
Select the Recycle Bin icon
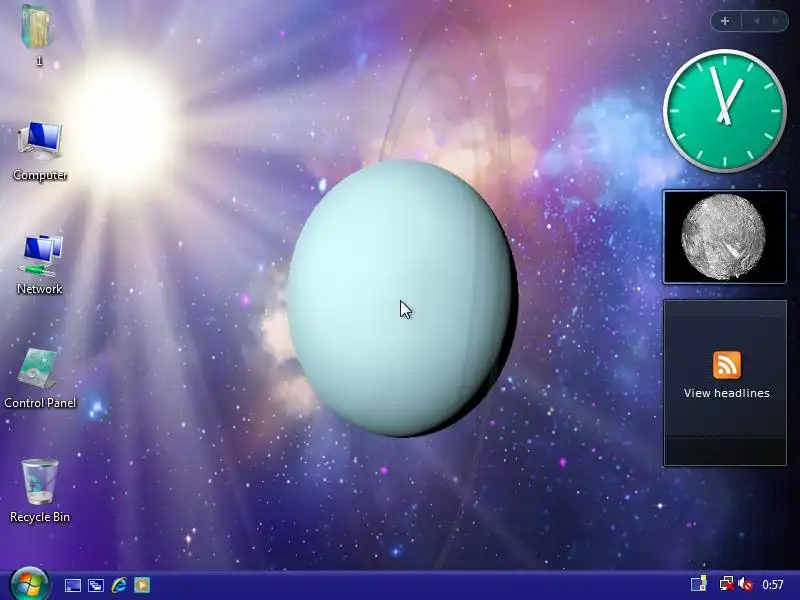click(40, 492)
